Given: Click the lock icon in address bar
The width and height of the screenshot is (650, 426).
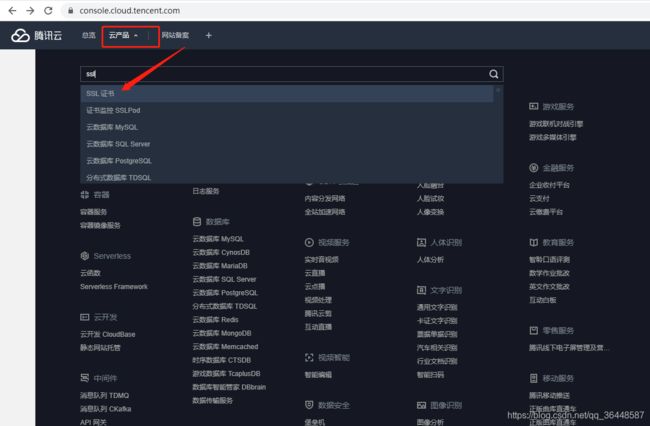Looking at the screenshot, I should point(70,11).
